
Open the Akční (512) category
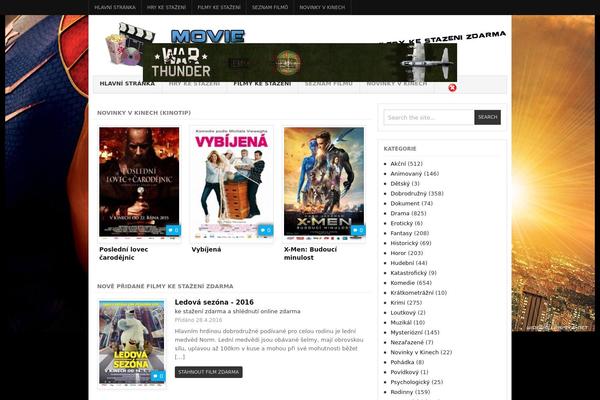(406, 164)
